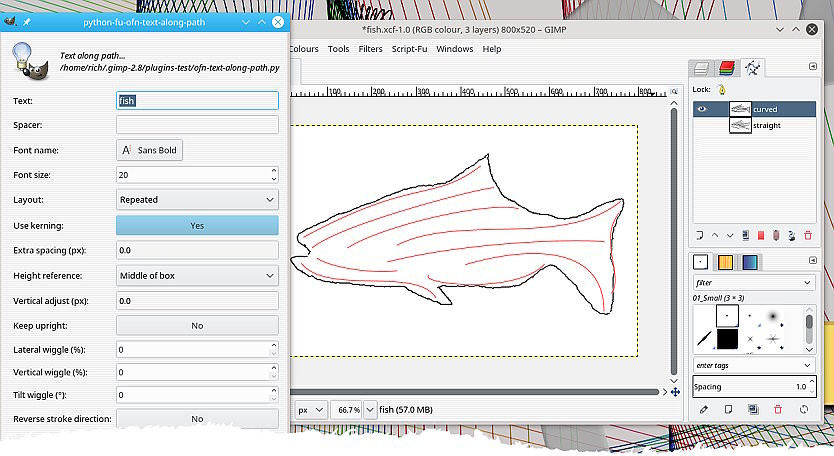
Task: Open the Layout dropdown showing Repeated
Action: (197, 200)
